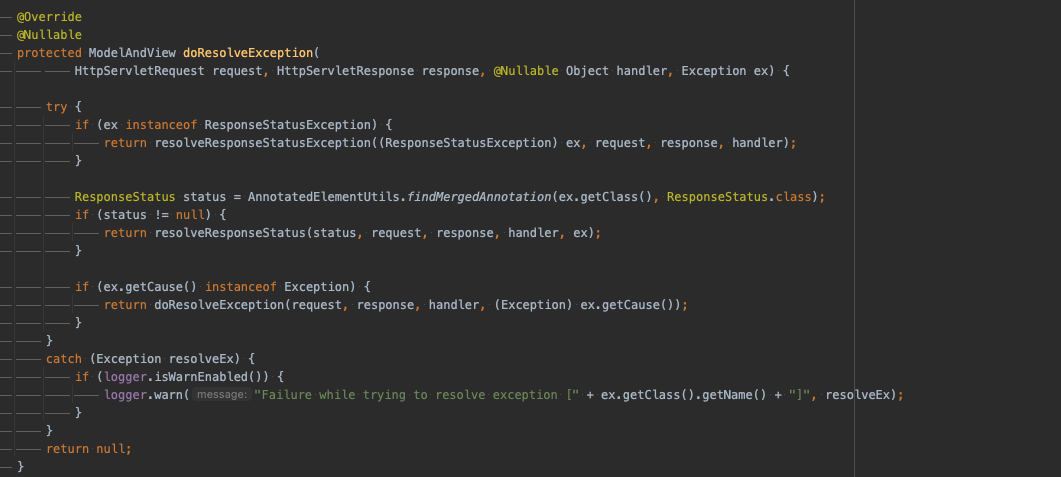Image resolution: width=1061 pixels, height=477 pixels.
Task: Click the recursive doResolveException call
Action: 219,304
